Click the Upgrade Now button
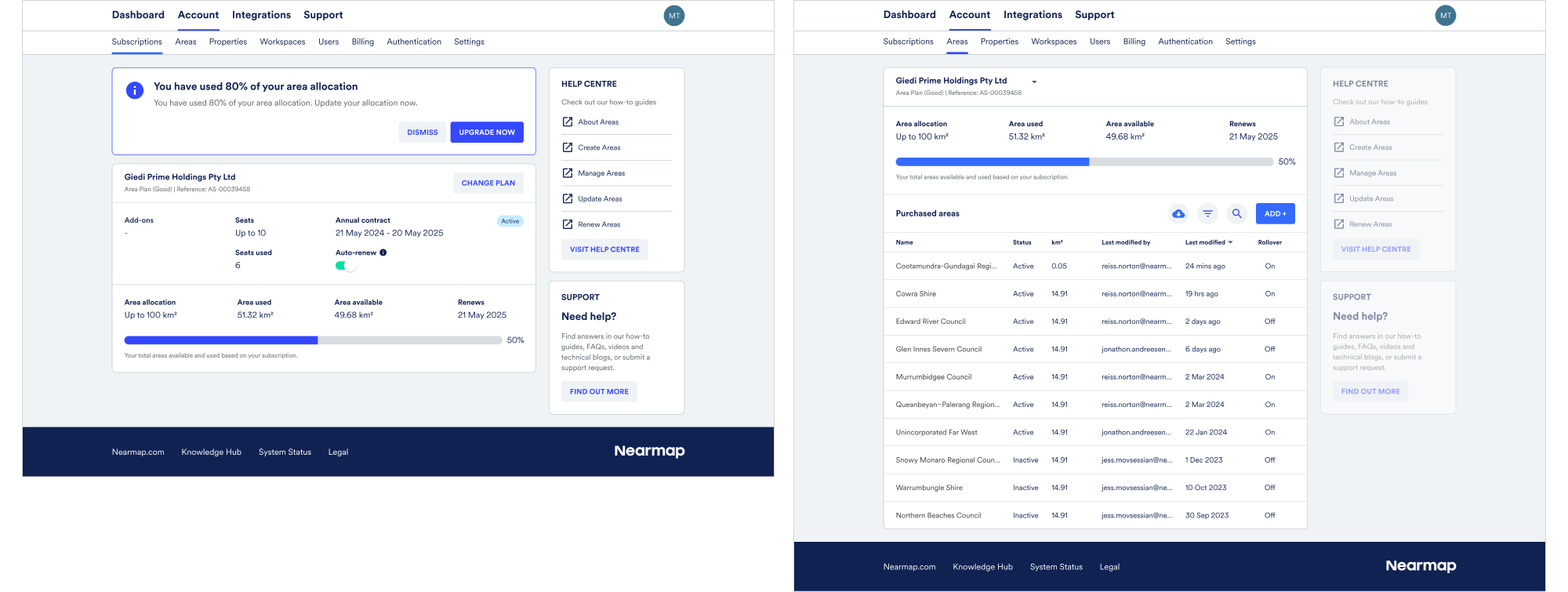 click(x=487, y=133)
